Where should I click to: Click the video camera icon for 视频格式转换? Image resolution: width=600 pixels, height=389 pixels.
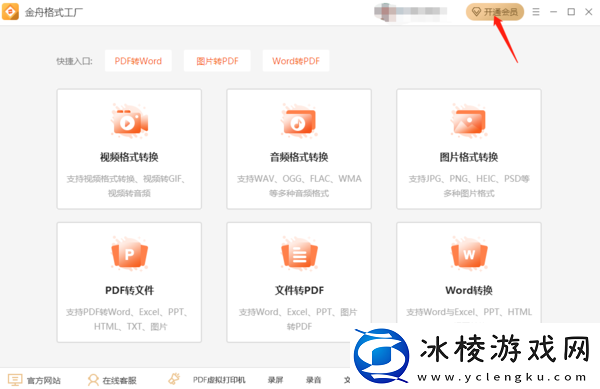(129, 122)
